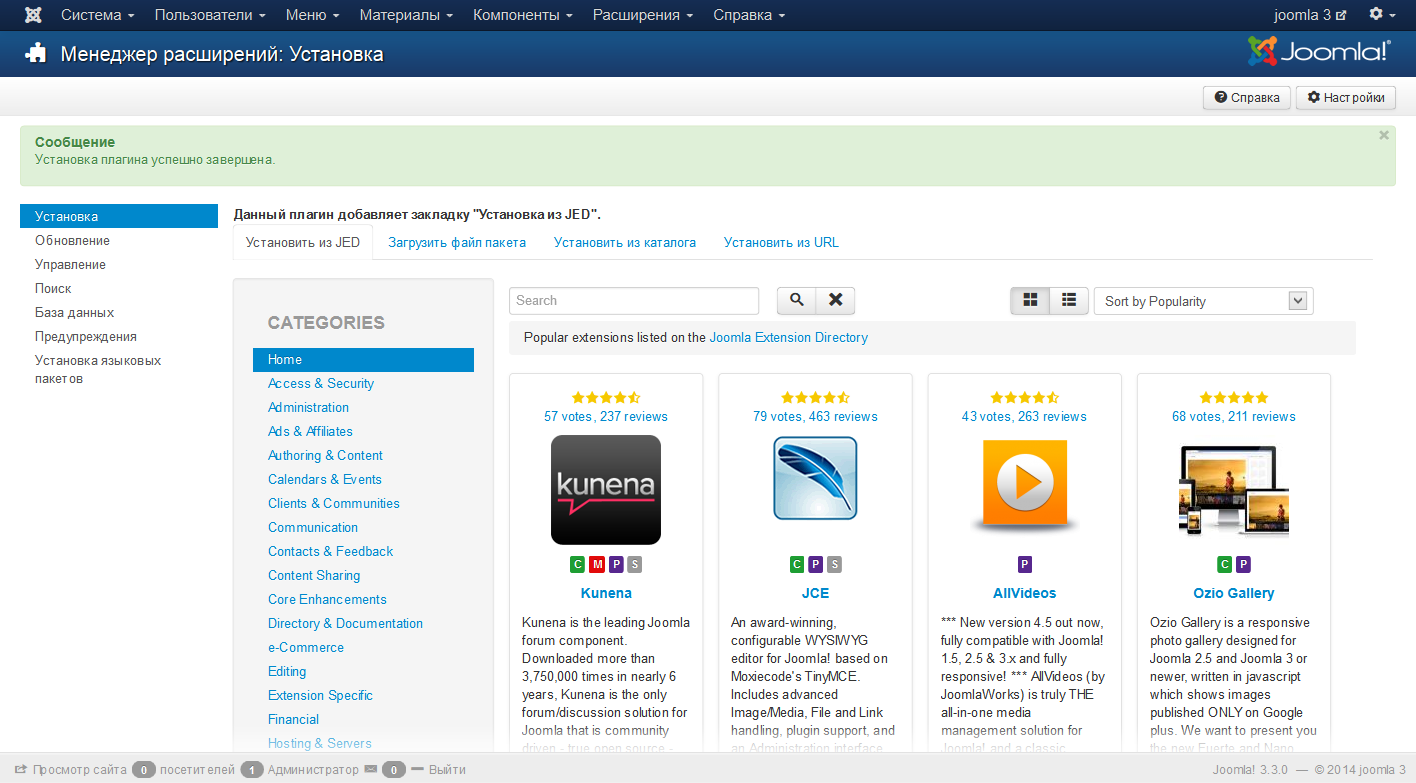Click the puzzle piece extension manager icon
This screenshot has width=1416, height=783.
coord(36,54)
